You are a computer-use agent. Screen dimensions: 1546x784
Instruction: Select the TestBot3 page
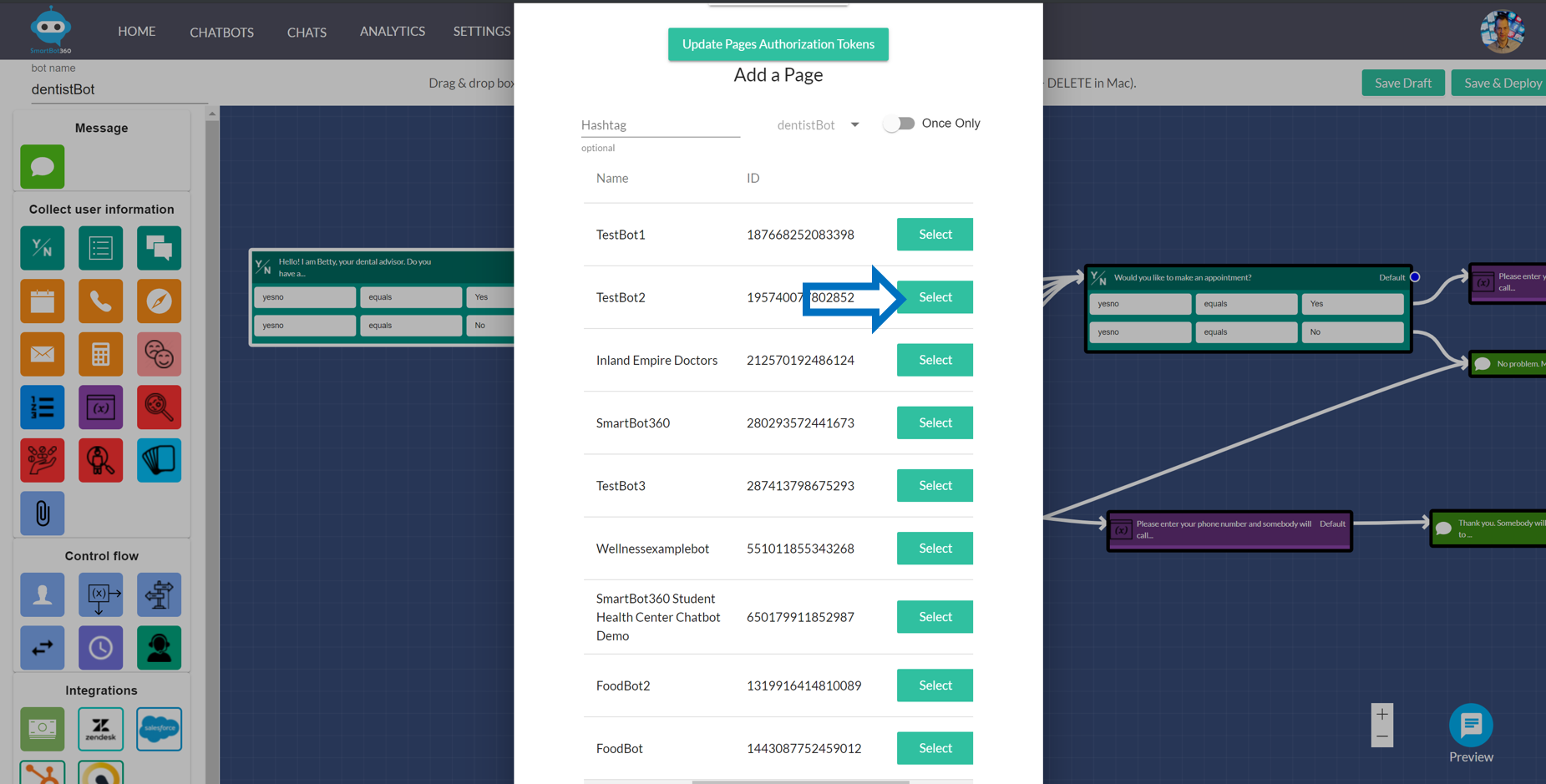point(935,485)
